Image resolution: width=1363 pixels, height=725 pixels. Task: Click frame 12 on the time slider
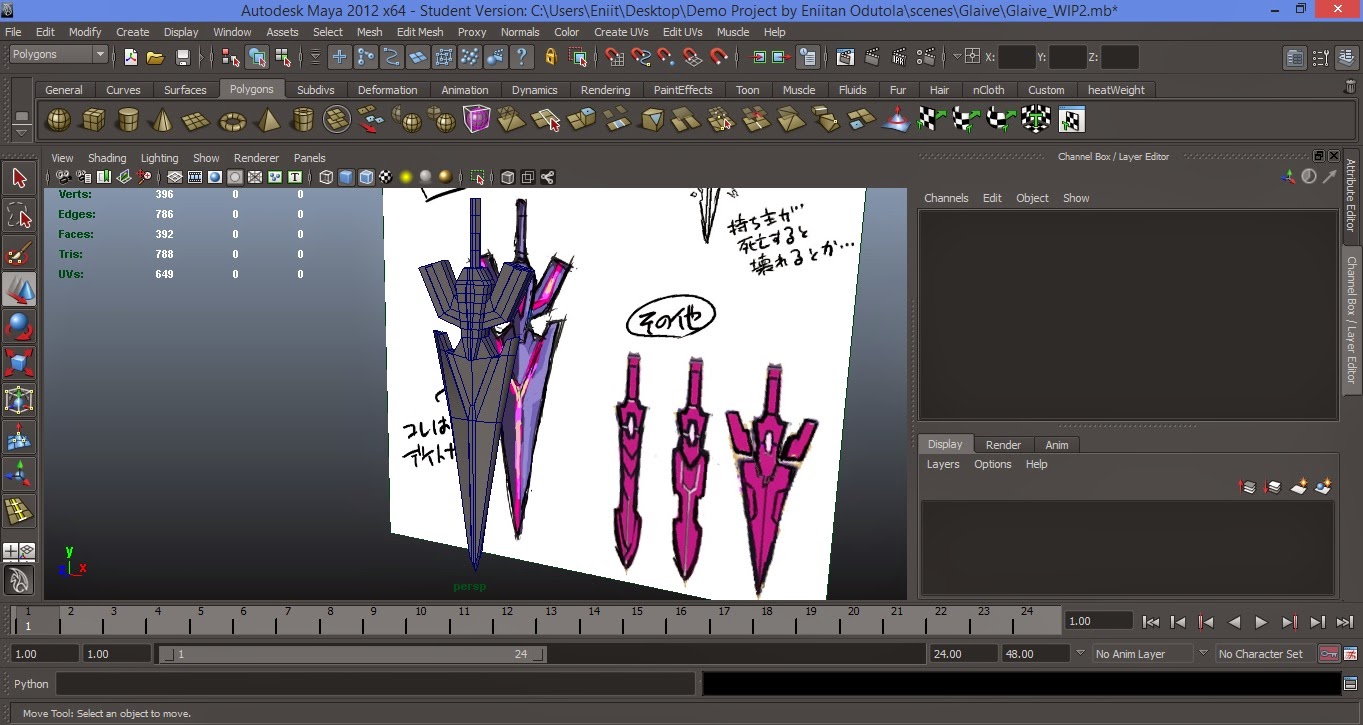click(x=507, y=619)
